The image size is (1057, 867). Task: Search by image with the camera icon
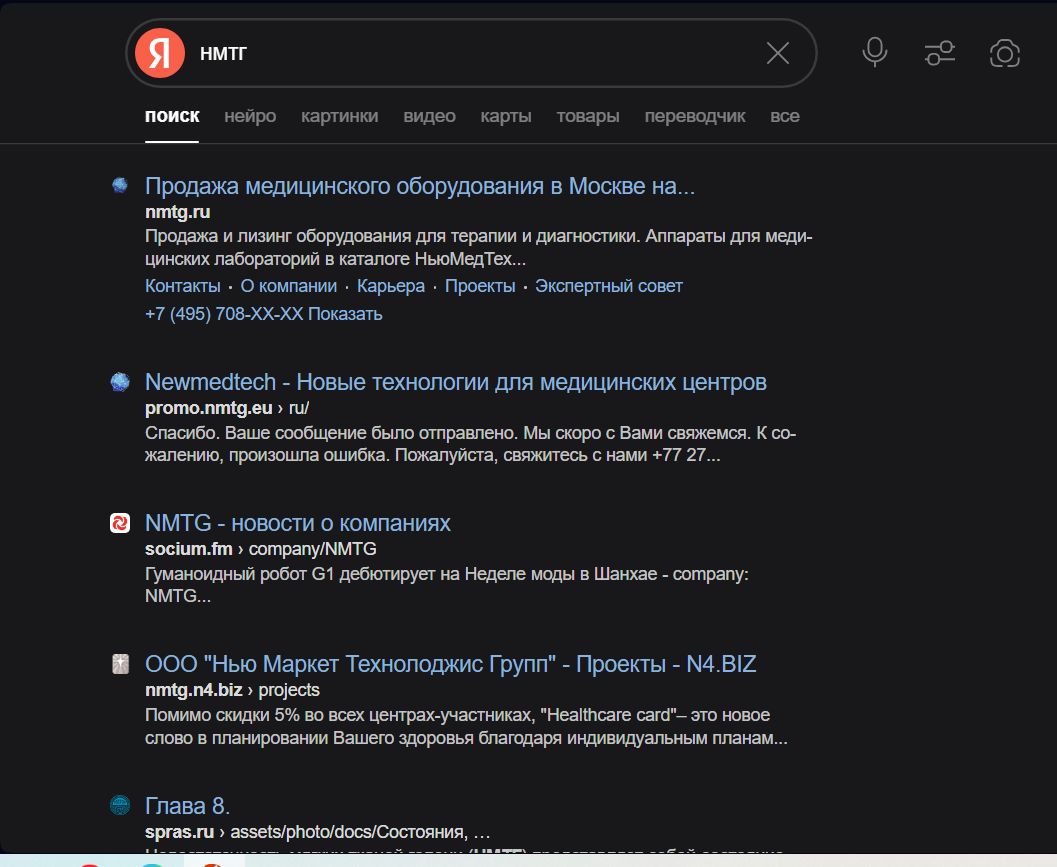[1004, 53]
